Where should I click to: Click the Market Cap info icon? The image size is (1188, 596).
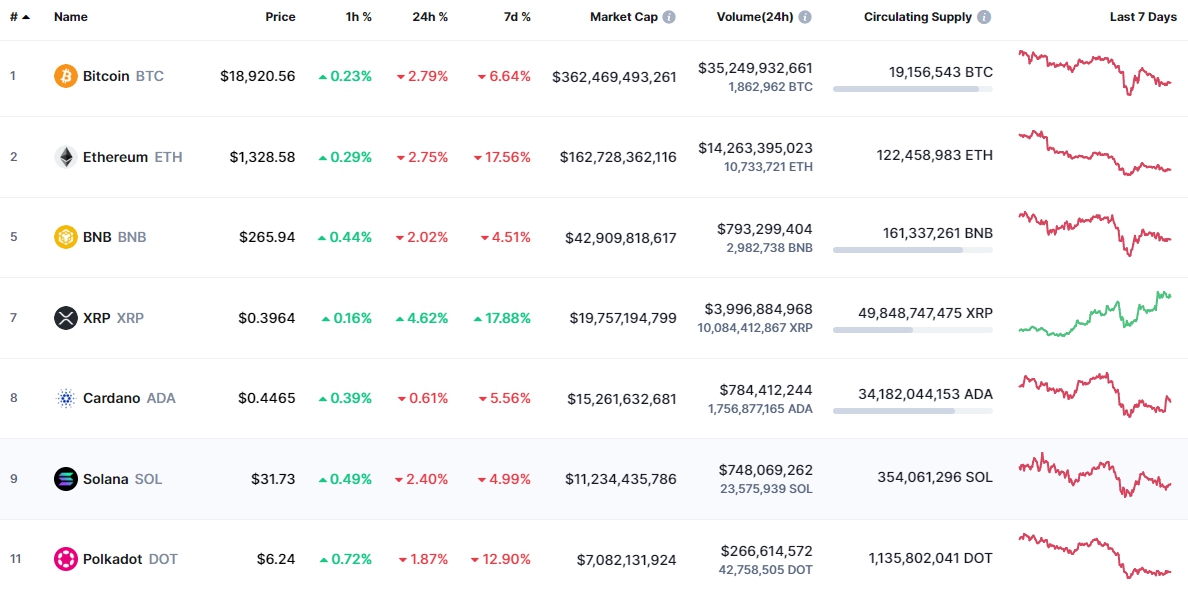(669, 17)
